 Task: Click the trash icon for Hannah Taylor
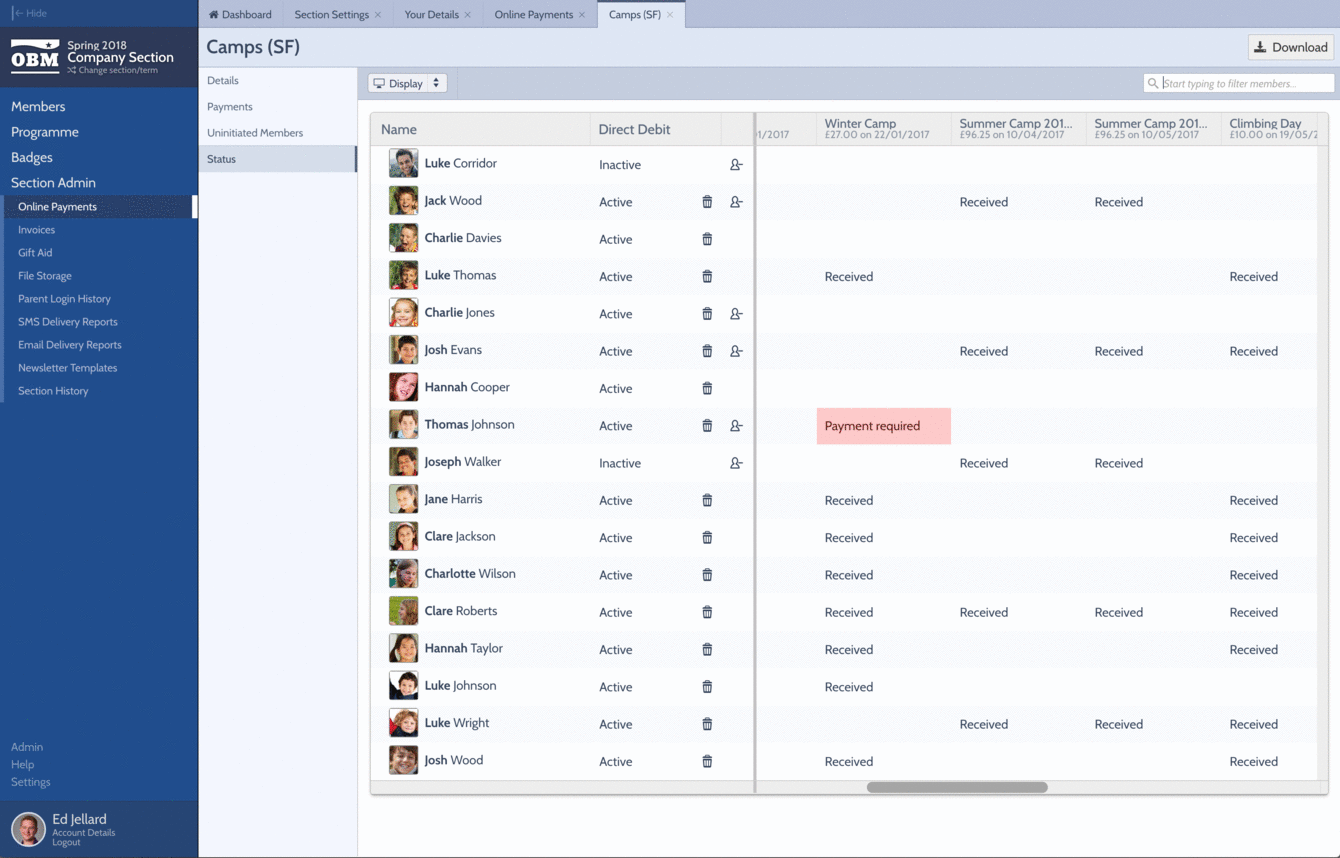(x=707, y=650)
